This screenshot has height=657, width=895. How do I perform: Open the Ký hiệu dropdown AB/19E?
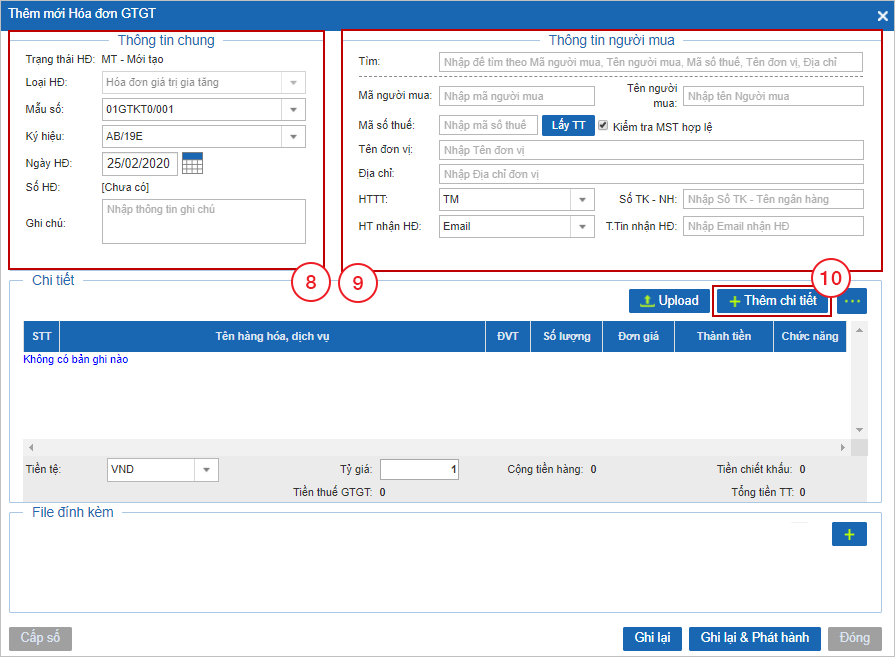293,136
